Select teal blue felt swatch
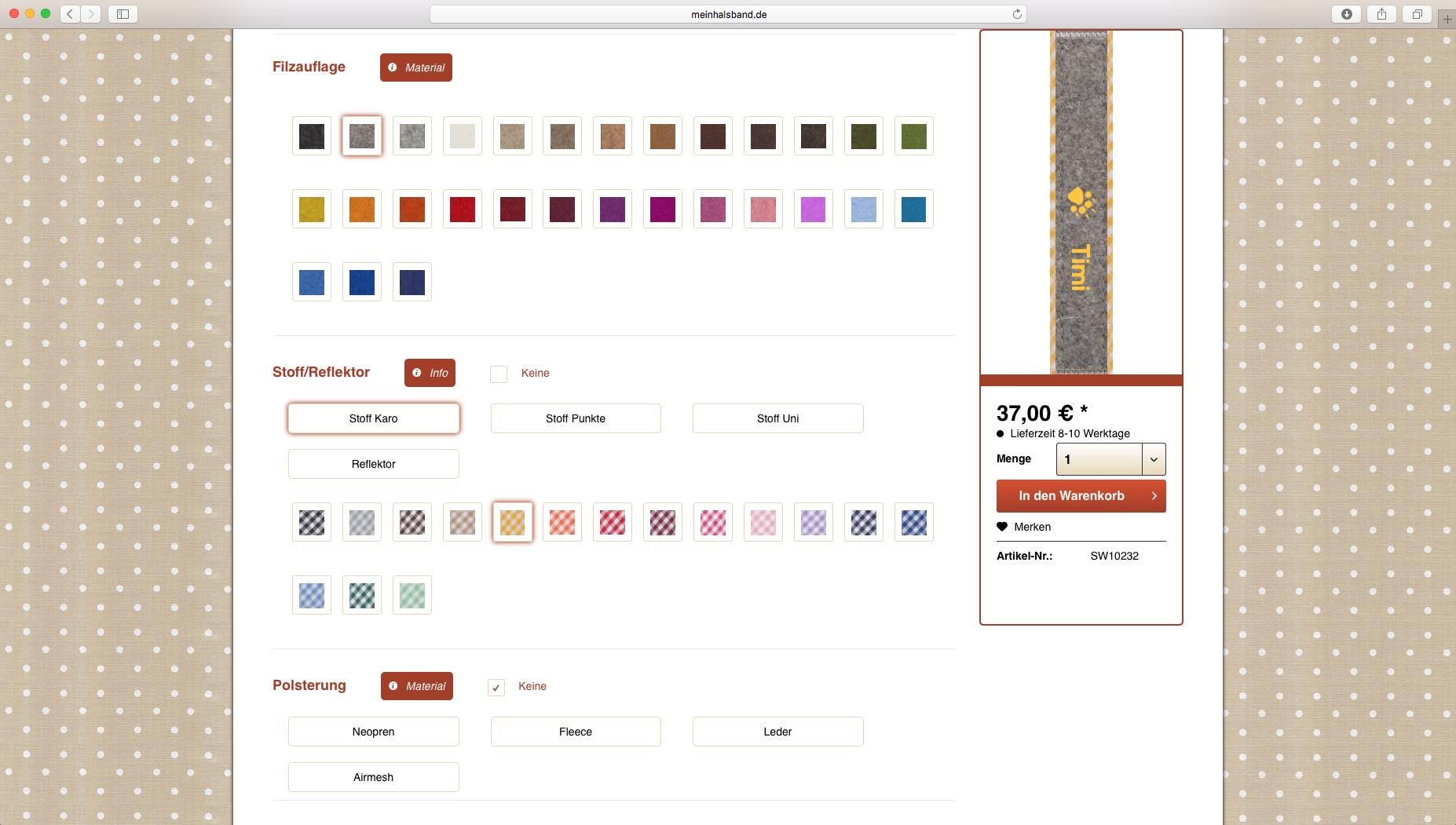 tap(914, 209)
